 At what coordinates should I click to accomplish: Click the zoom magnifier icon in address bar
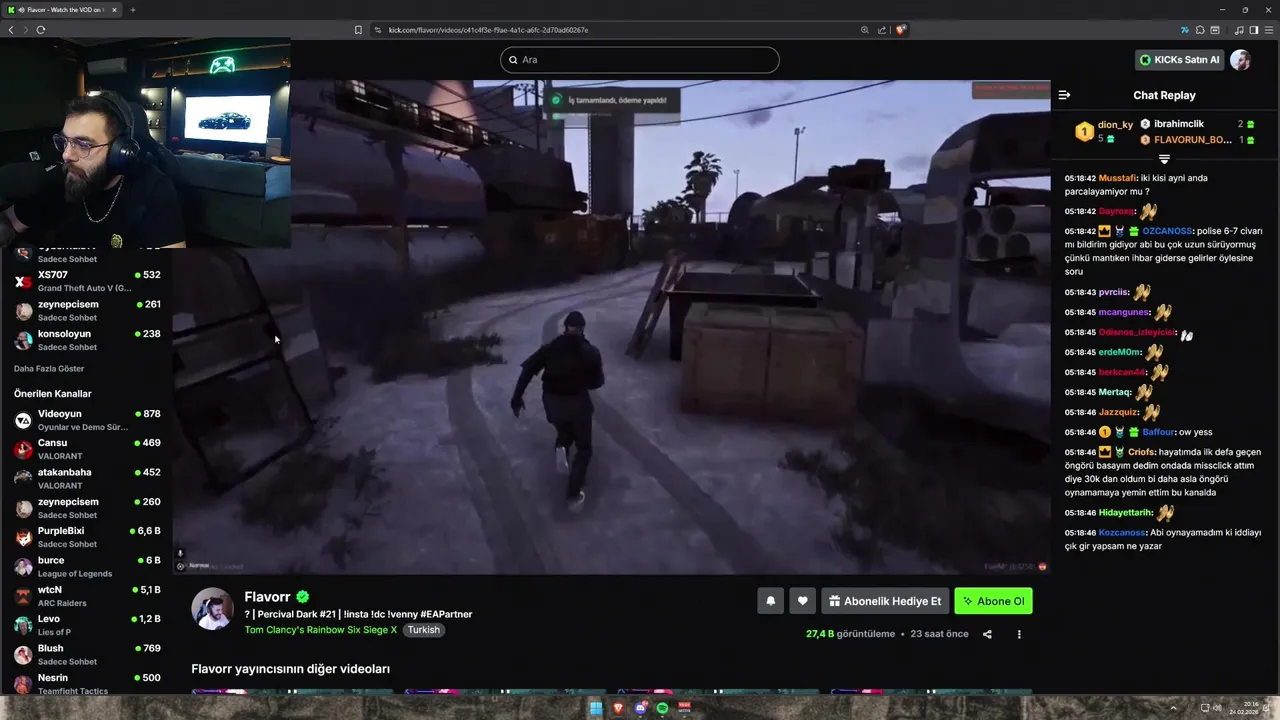[x=865, y=30]
